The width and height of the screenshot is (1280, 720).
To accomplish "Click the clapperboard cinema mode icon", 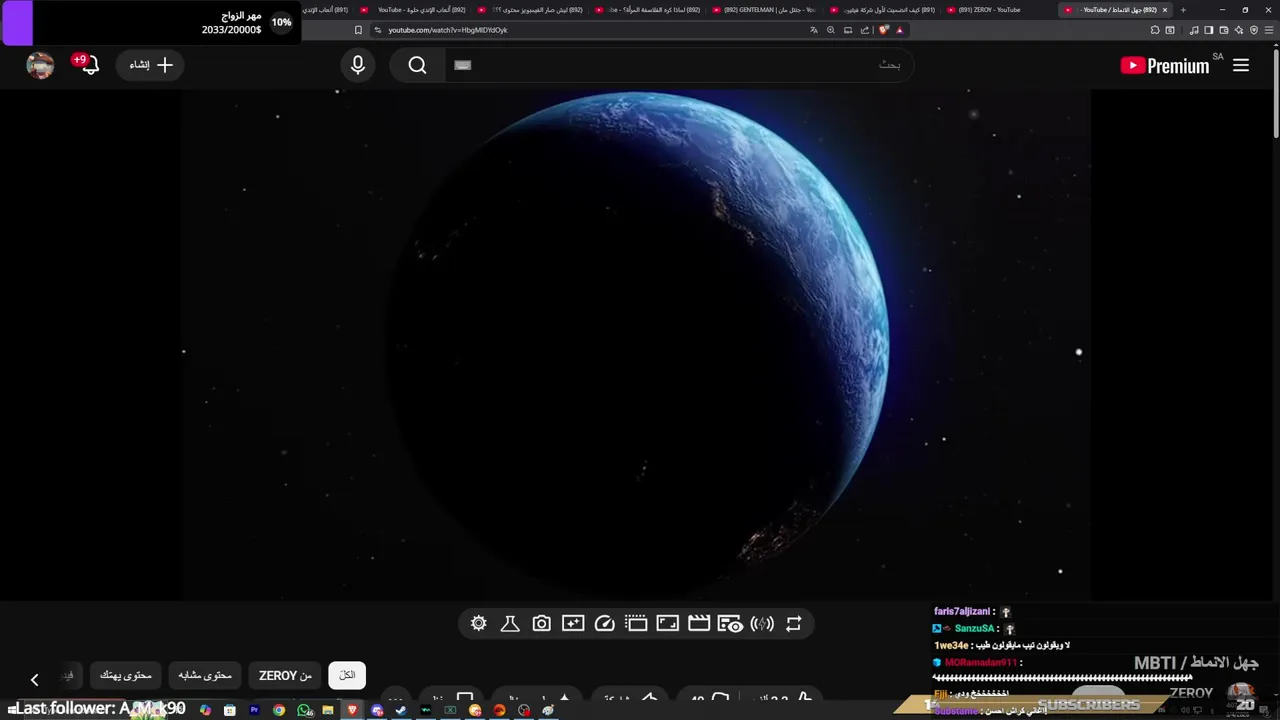I will point(699,624).
